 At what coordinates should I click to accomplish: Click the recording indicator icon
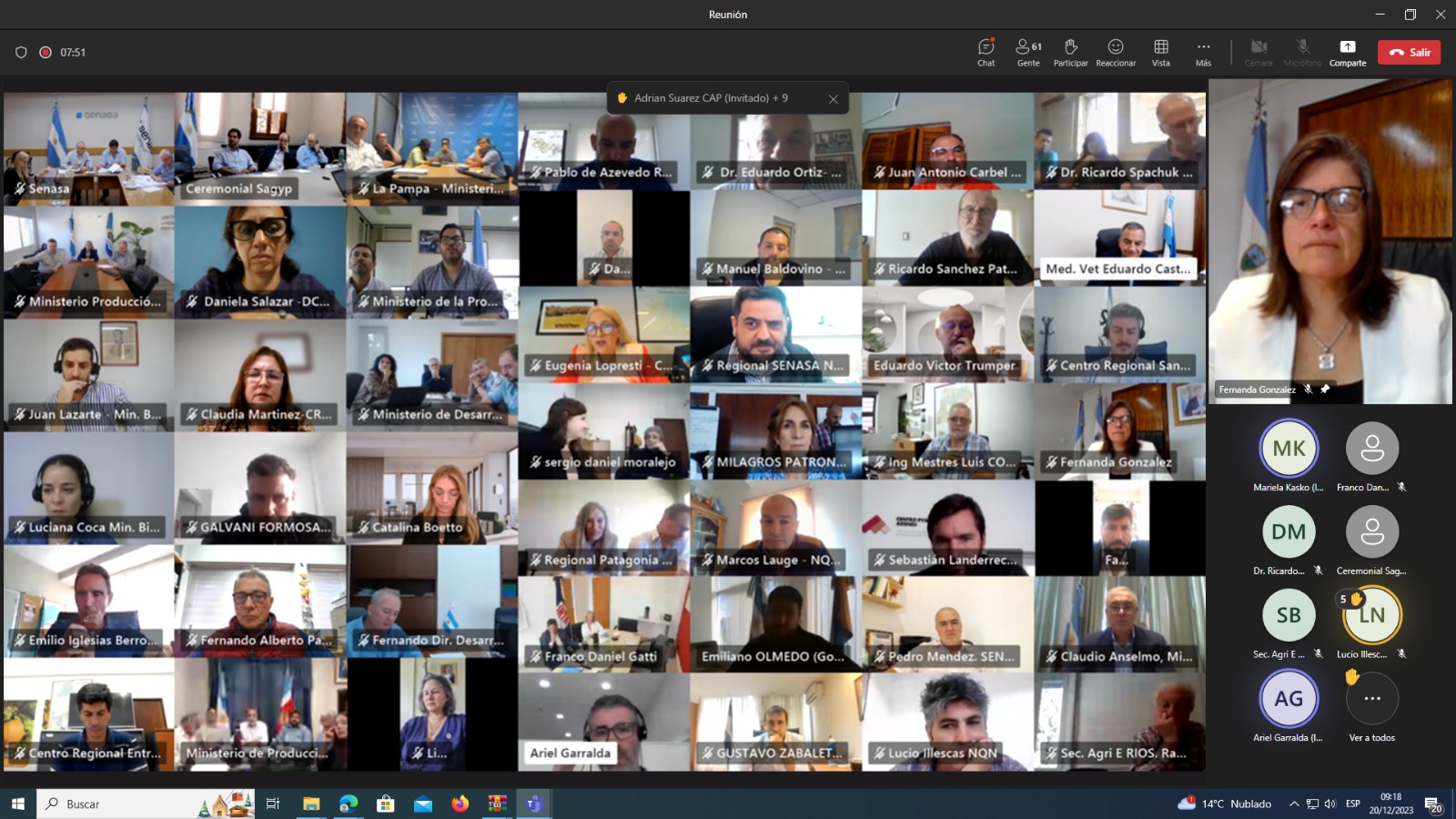pos(45,53)
